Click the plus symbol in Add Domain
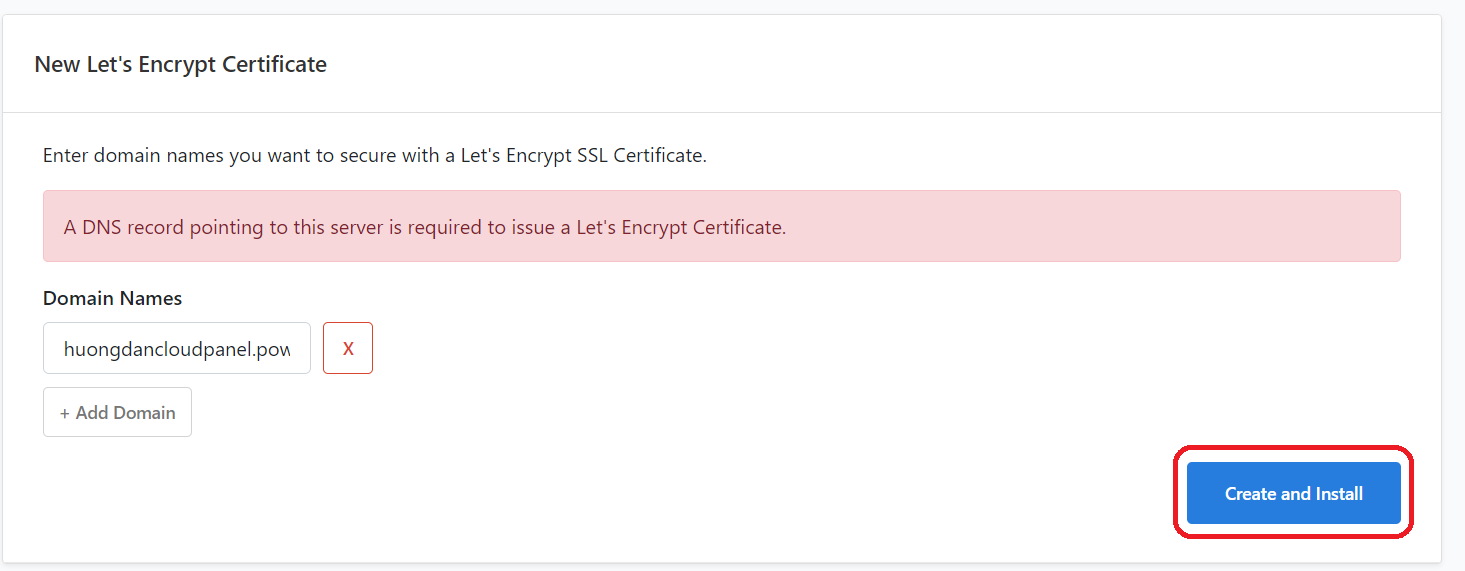This screenshot has height=571, width=1465. [x=65, y=413]
